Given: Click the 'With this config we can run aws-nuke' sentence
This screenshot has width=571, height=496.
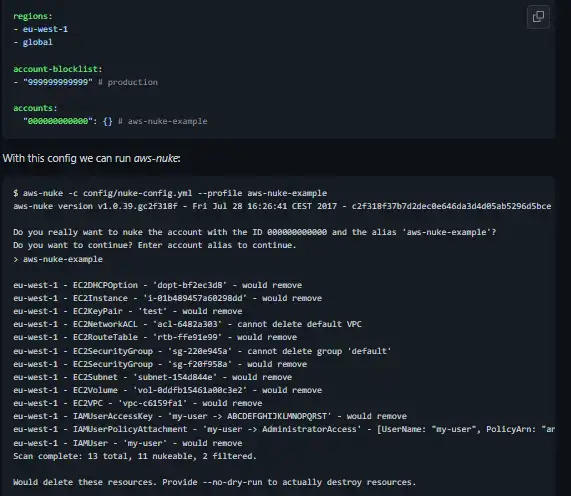Looking at the screenshot, I should click(x=91, y=158).
